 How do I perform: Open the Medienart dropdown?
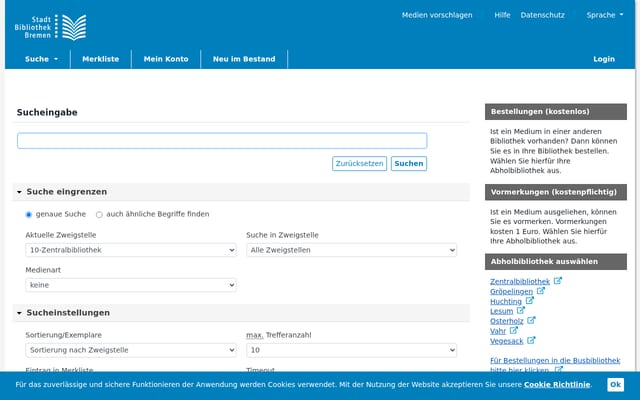coord(131,285)
